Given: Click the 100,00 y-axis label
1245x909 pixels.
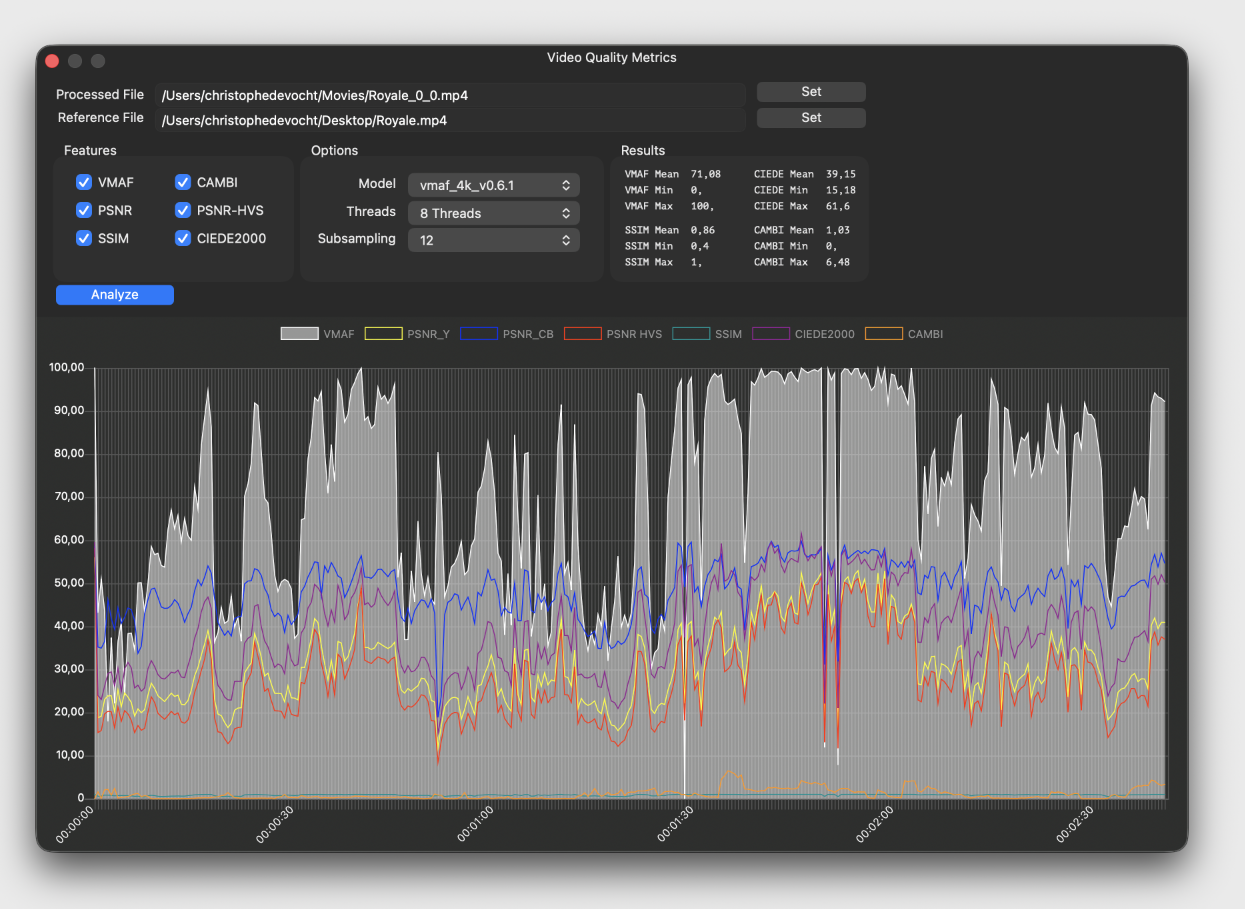Looking at the screenshot, I should [x=67, y=368].
